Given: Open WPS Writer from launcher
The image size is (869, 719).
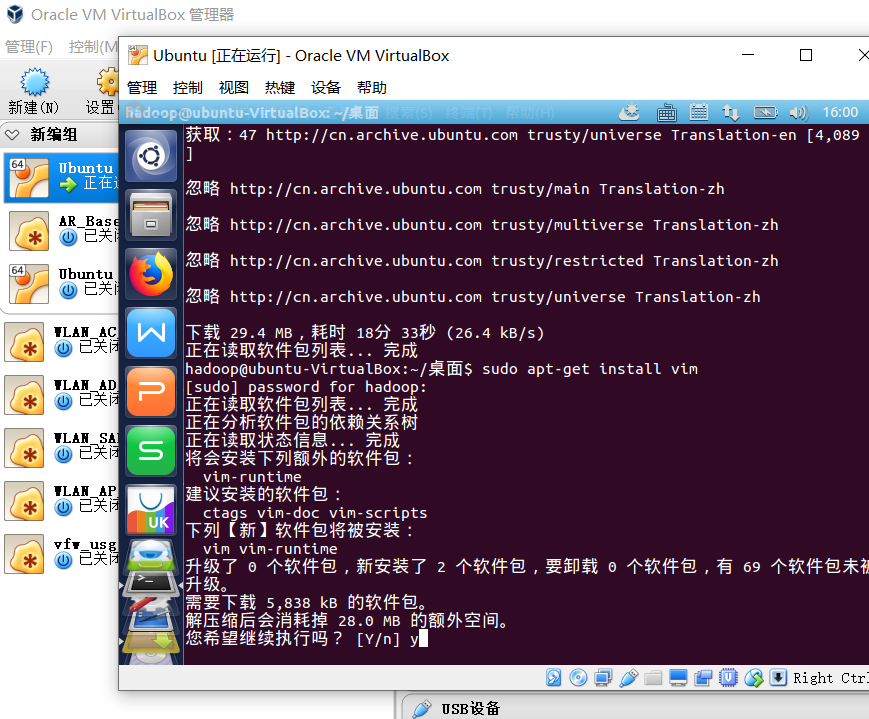Looking at the screenshot, I should (x=151, y=333).
